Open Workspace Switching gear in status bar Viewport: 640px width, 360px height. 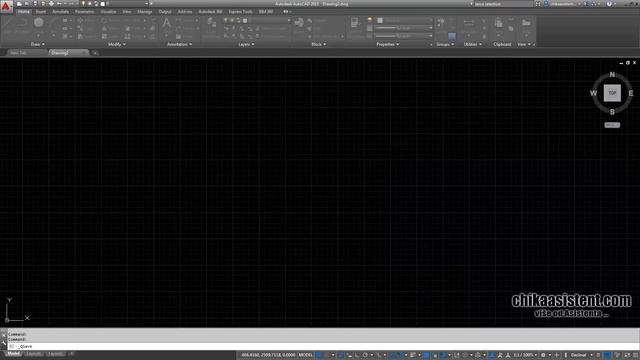(543, 355)
